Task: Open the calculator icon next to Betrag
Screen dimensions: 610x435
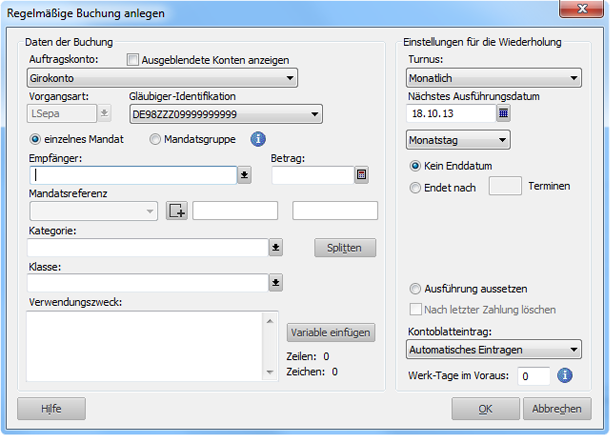Action: [361, 175]
